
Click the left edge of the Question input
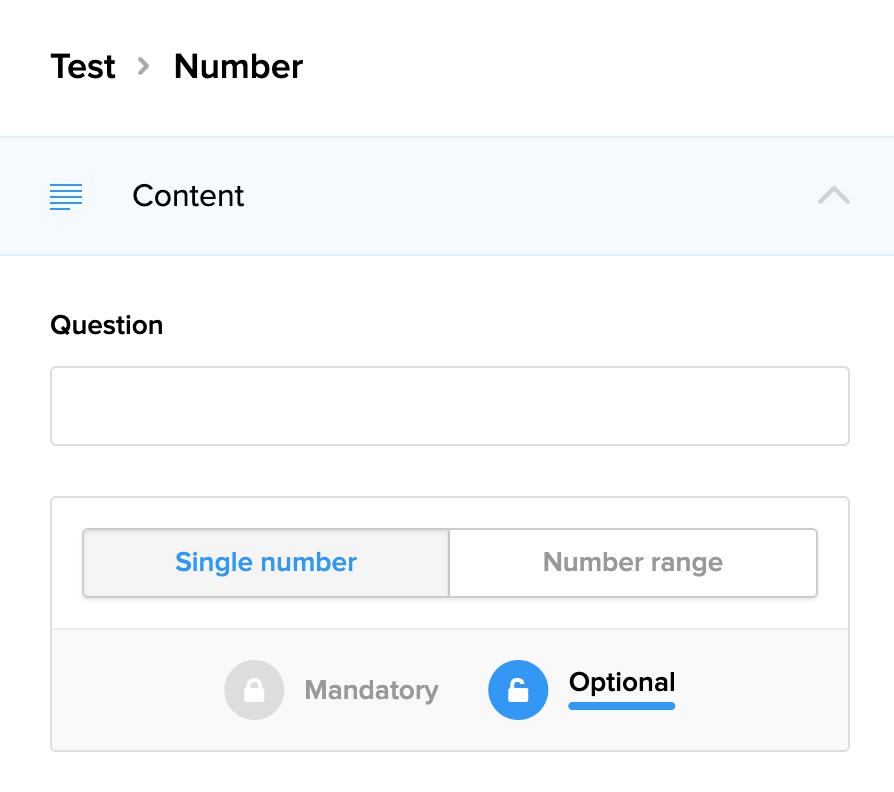coord(64,406)
